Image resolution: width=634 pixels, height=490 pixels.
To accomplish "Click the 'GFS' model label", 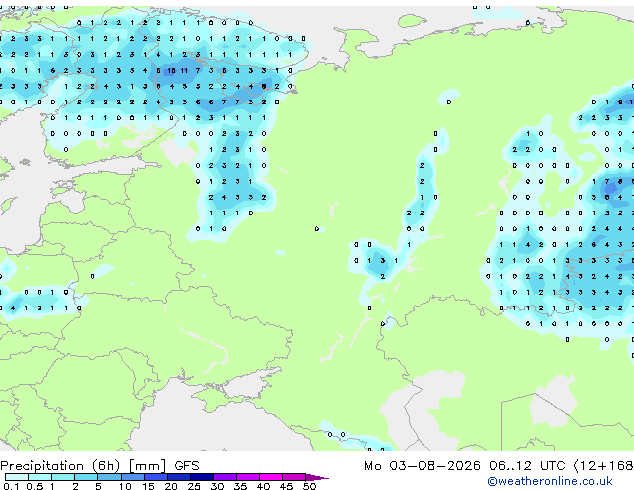I will point(187,466).
